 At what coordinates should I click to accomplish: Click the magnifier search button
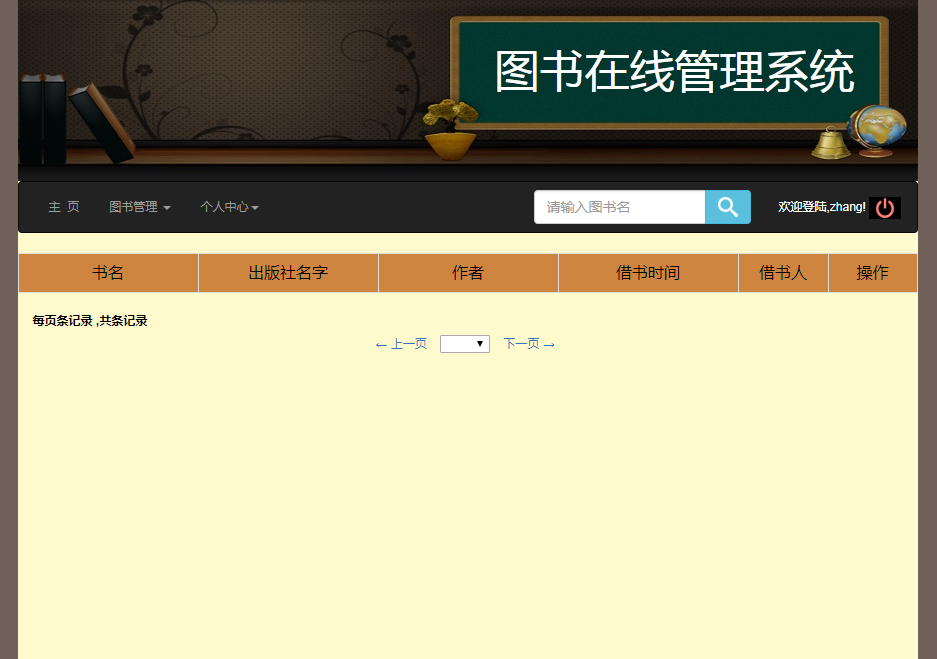(727, 207)
